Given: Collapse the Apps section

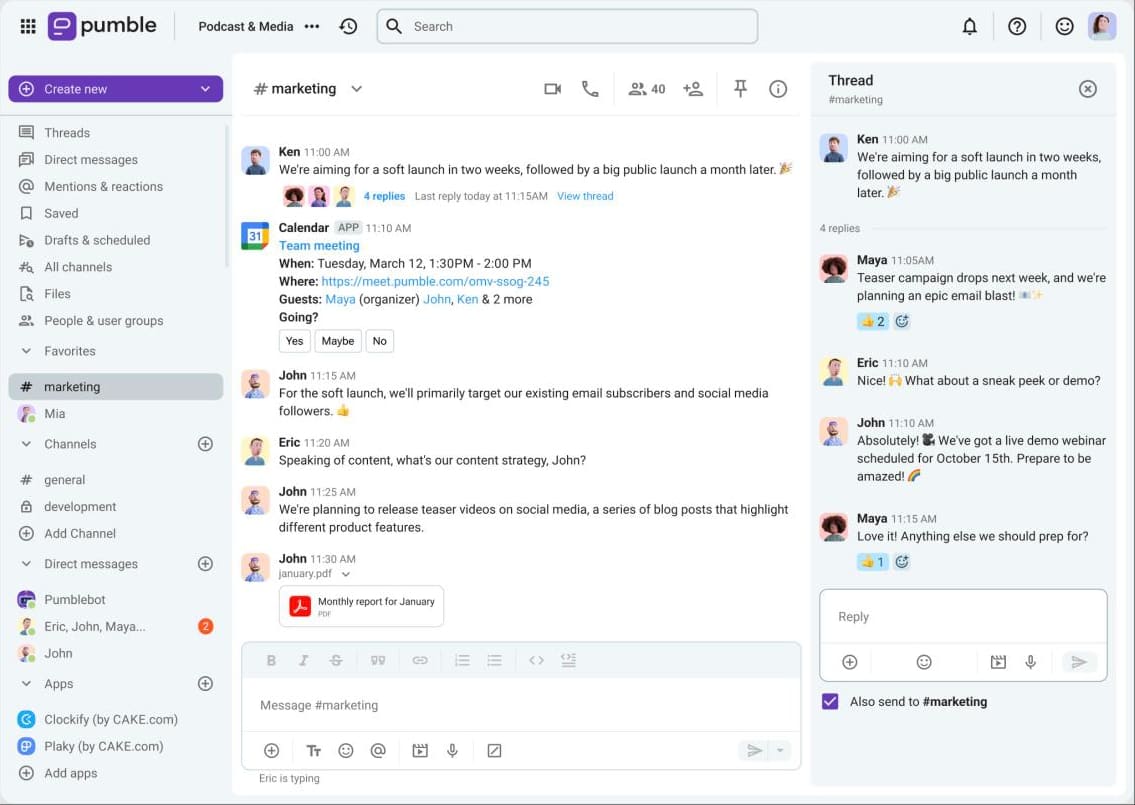Looking at the screenshot, I should pyautogui.click(x=27, y=684).
